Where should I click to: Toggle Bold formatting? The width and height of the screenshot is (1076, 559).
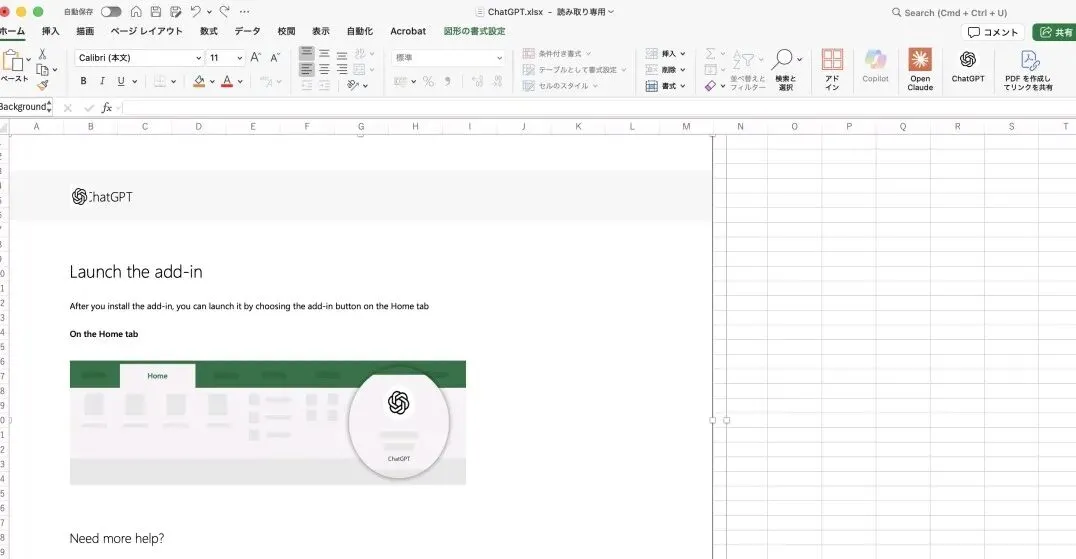click(x=83, y=81)
